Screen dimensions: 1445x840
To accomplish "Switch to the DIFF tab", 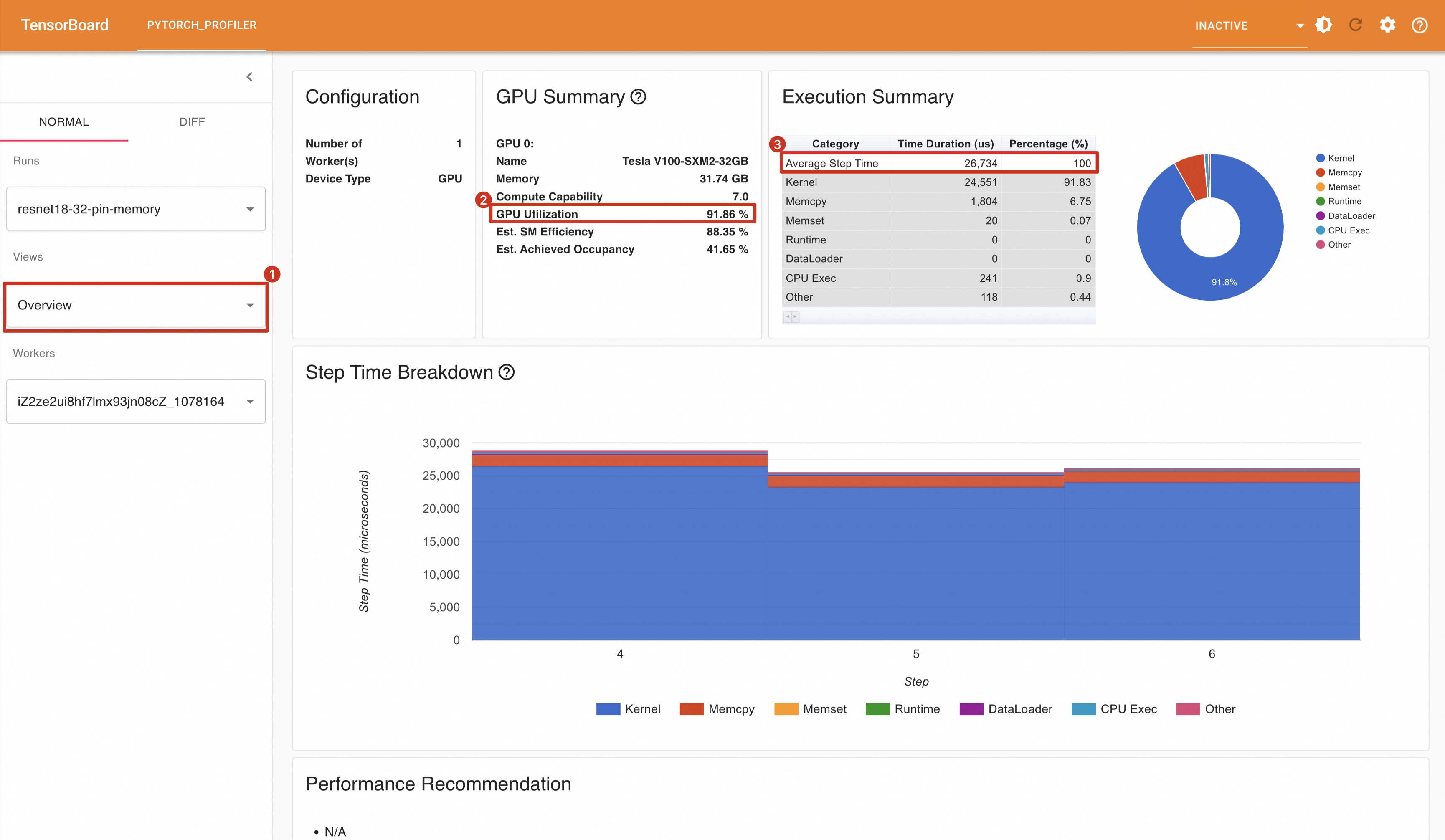I will click(x=192, y=122).
